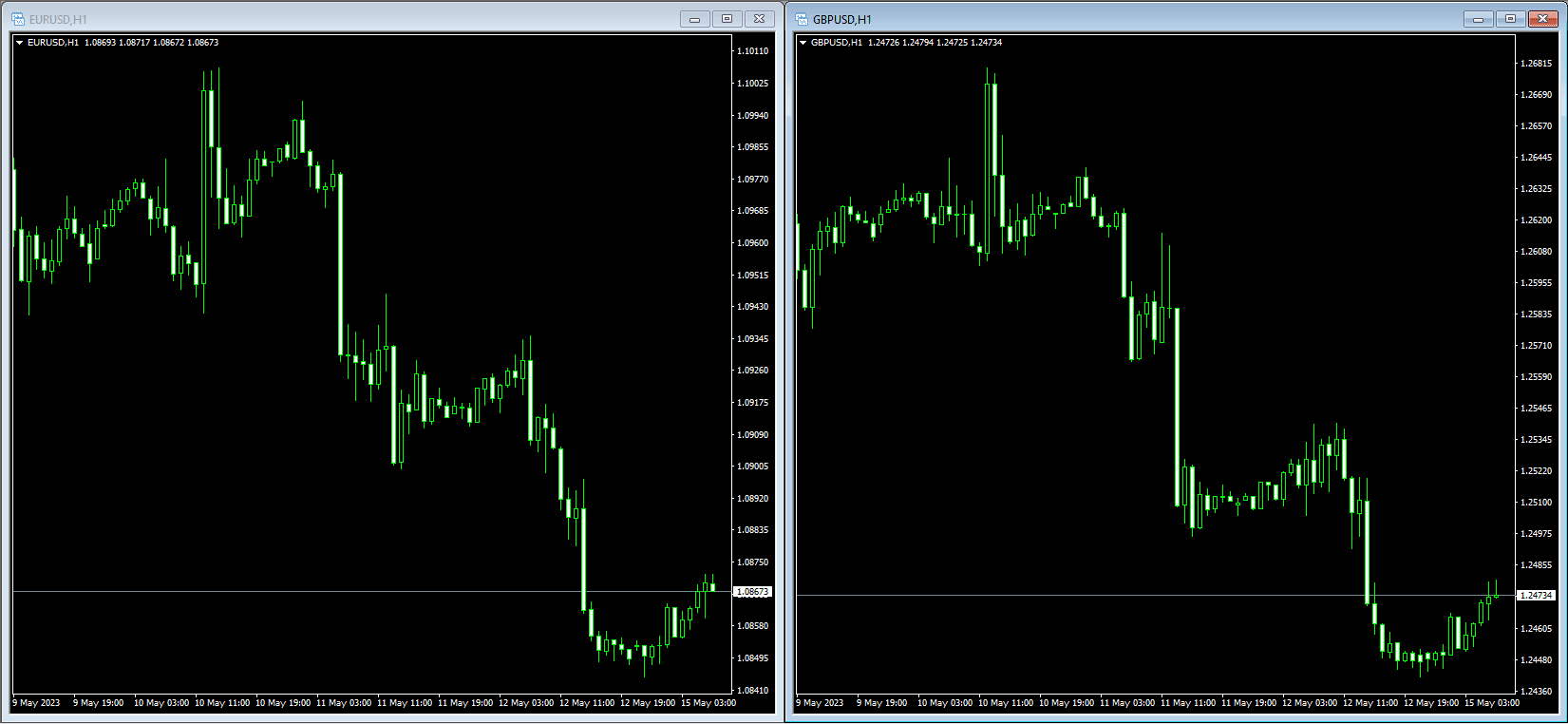Click the 1.26815 price scale value

coord(1537,64)
